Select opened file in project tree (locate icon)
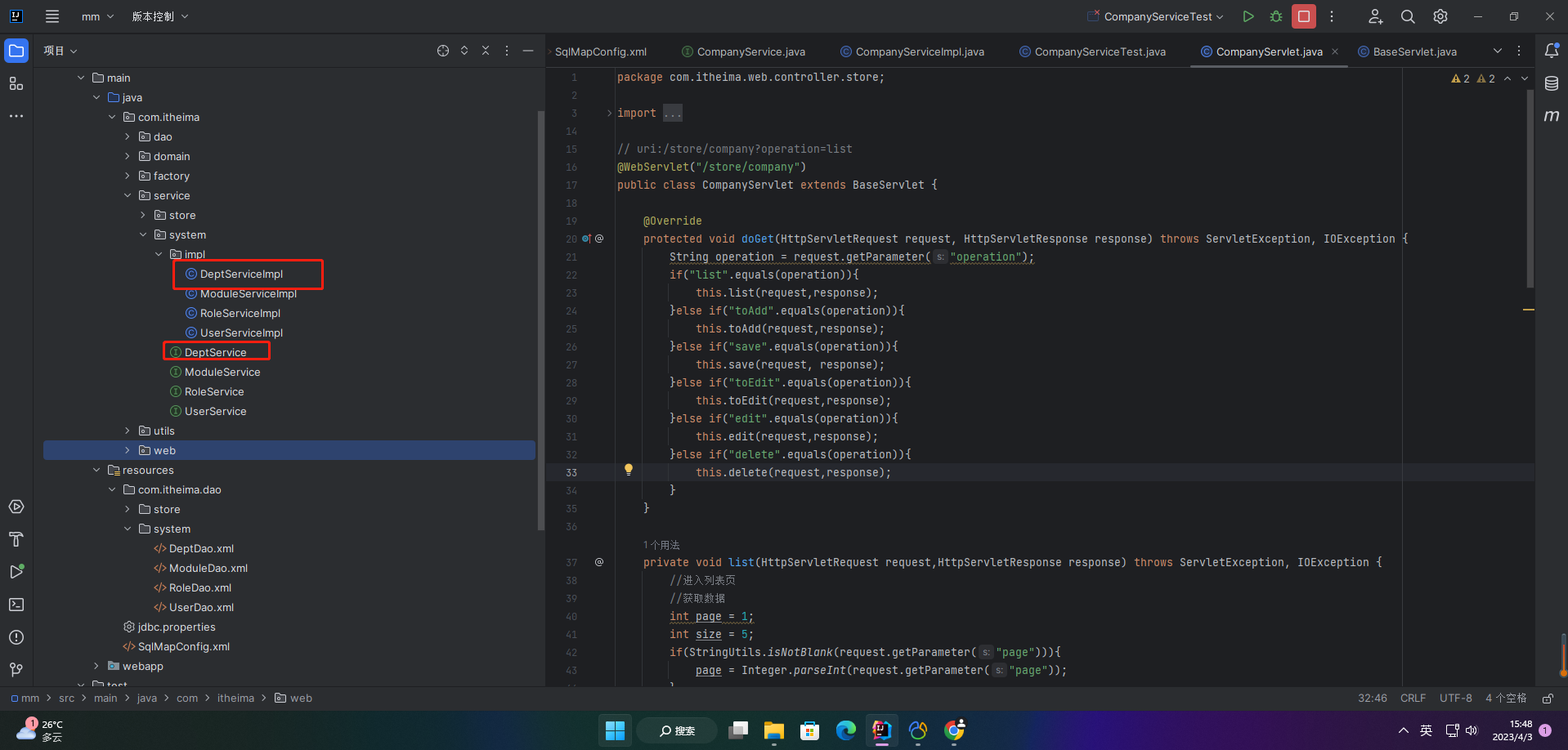The height and width of the screenshot is (750, 1568). click(x=443, y=51)
